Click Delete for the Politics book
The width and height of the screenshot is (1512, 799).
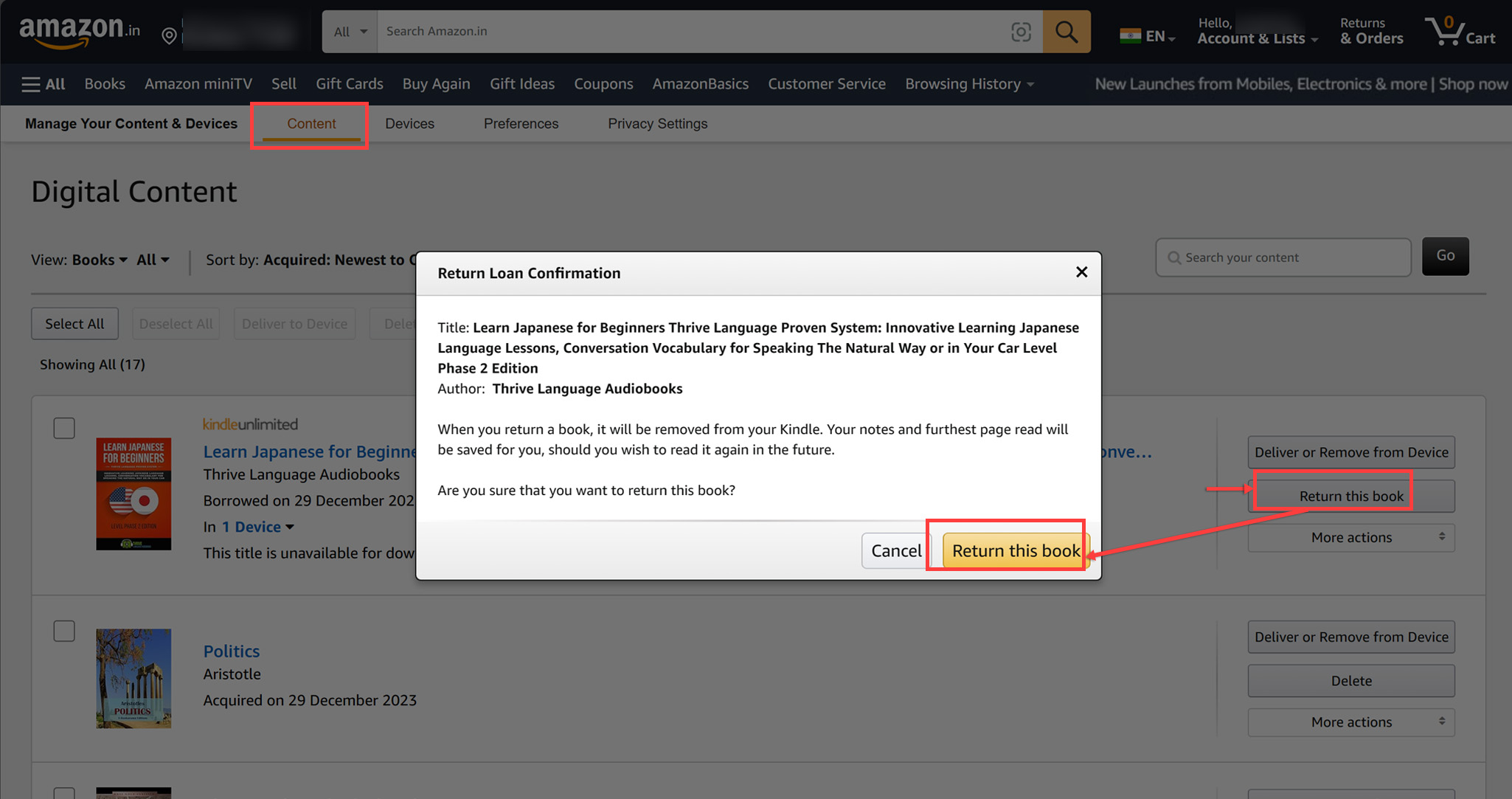(1351, 681)
